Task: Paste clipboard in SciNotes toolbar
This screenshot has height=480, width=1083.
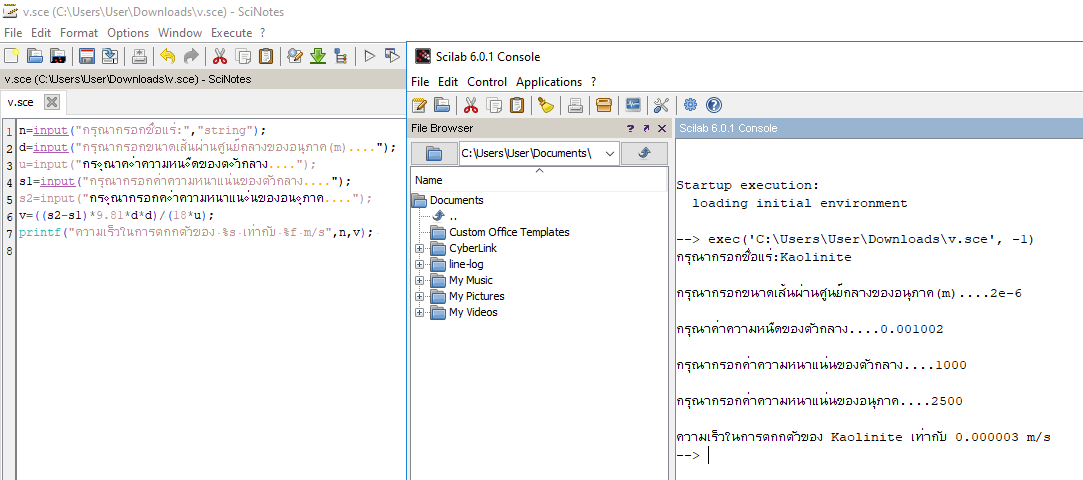Action: (265, 56)
